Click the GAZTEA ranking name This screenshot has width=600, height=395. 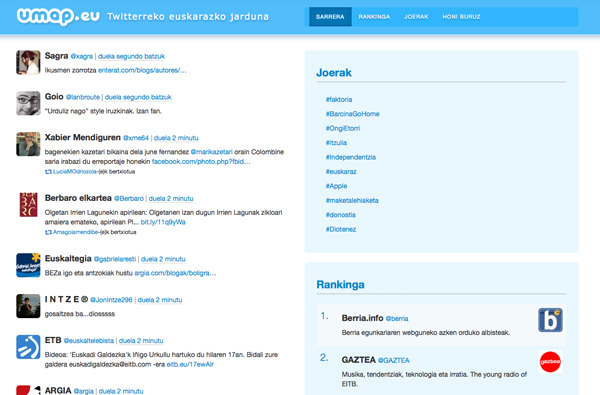[359, 360]
